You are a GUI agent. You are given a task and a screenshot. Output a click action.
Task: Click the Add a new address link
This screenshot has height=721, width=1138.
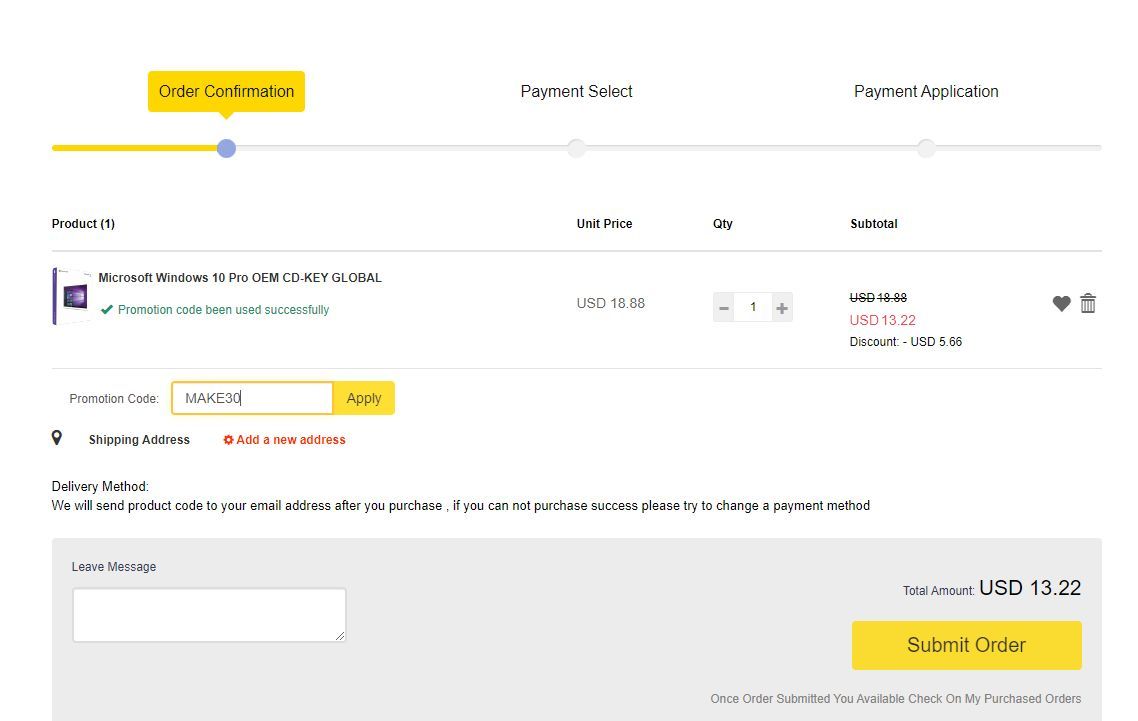coord(290,440)
